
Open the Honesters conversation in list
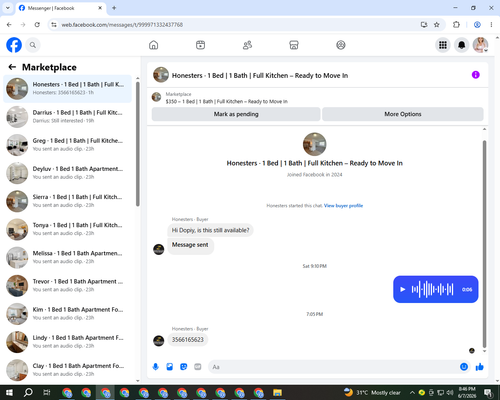click(x=67, y=89)
